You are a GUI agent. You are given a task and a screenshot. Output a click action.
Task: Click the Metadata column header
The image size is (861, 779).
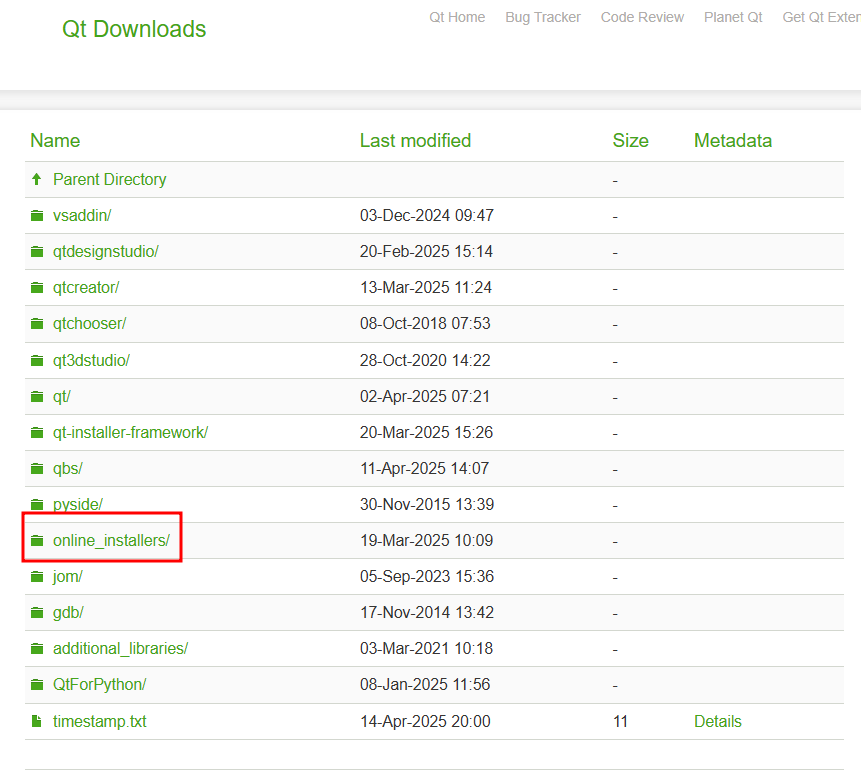(733, 141)
